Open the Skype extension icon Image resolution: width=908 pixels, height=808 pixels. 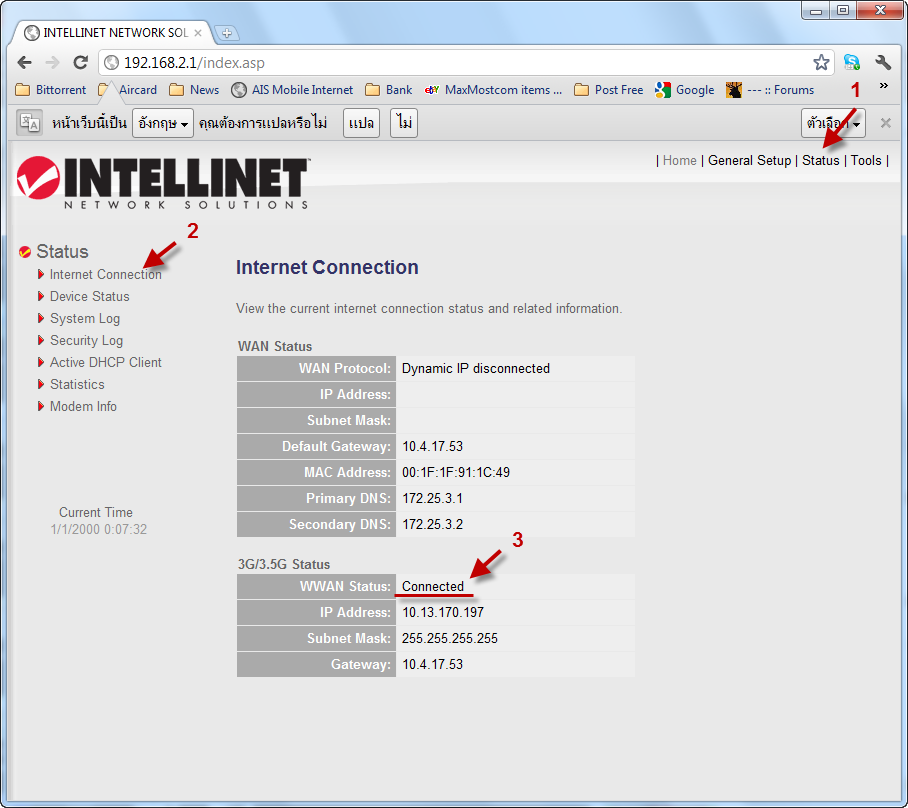pos(852,62)
